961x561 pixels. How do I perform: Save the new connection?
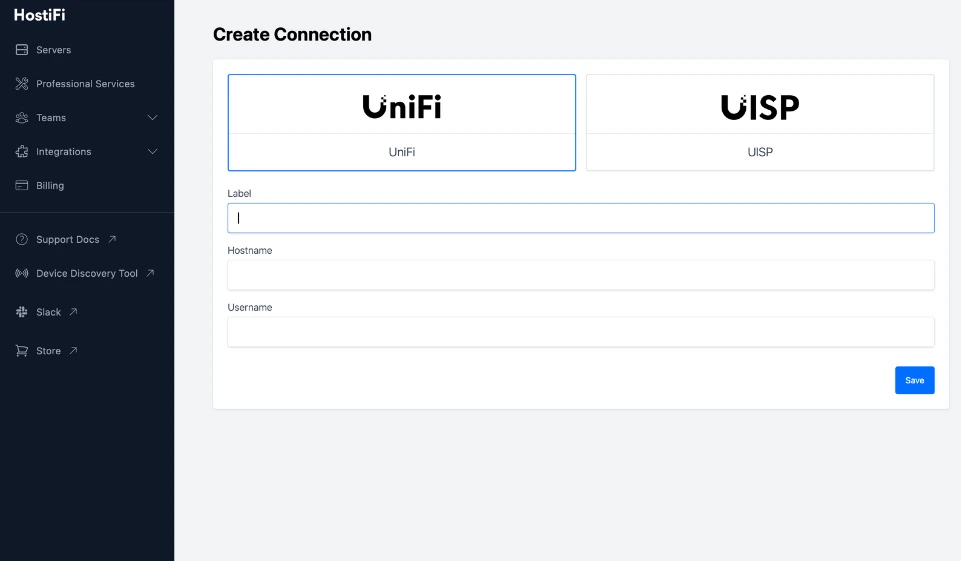pyautogui.click(x=914, y=380)
